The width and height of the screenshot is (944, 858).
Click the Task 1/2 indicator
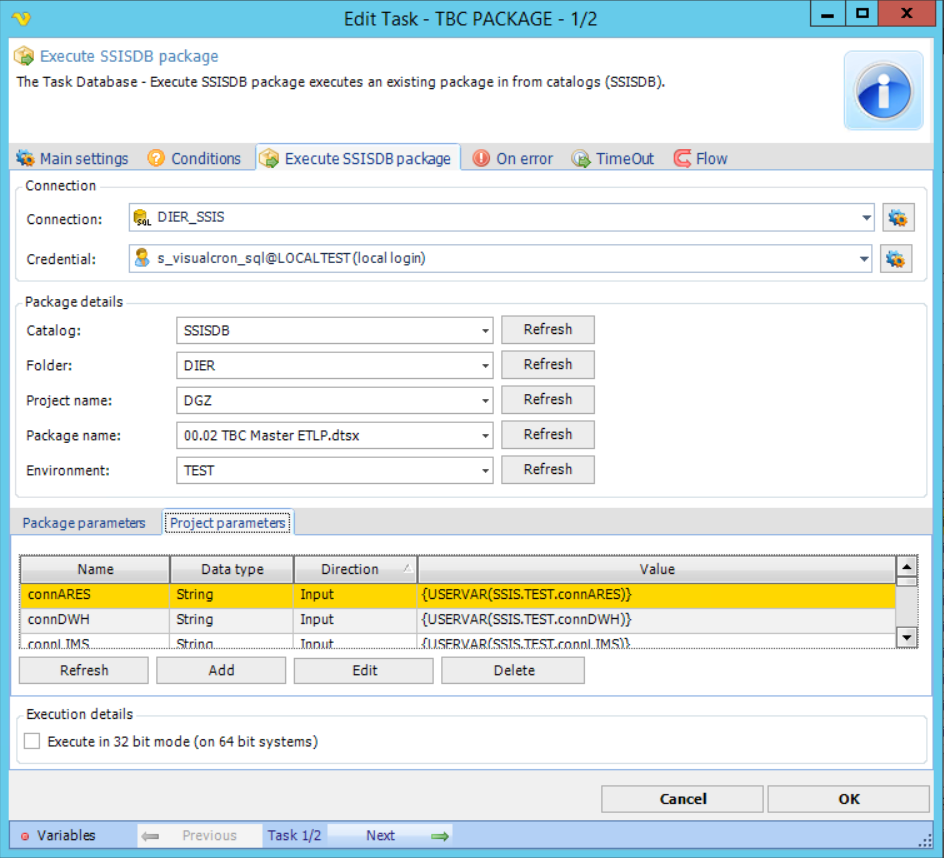[x=294, y=836]
